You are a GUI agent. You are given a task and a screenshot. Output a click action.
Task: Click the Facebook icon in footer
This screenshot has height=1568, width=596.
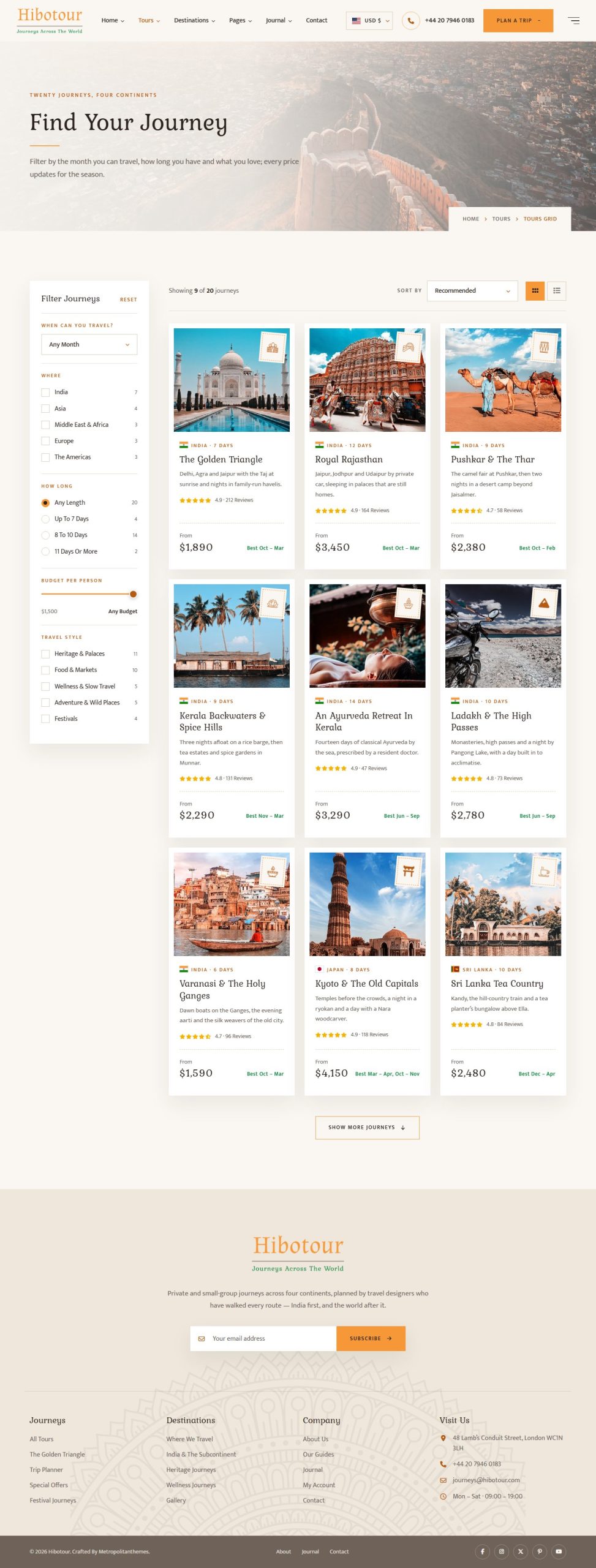pyautogui.click(x=482, y=1551)
